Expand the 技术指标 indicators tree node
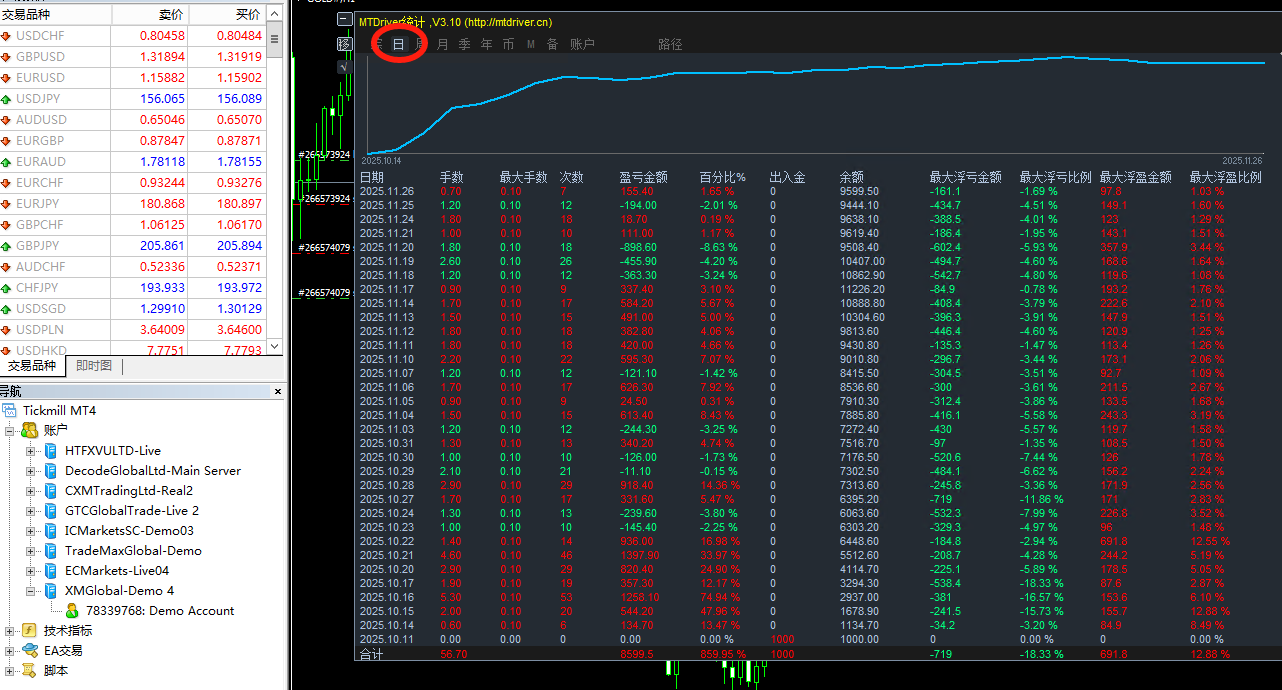Image resolution: width=1282 pixels, height=690 pixels. 10,631
